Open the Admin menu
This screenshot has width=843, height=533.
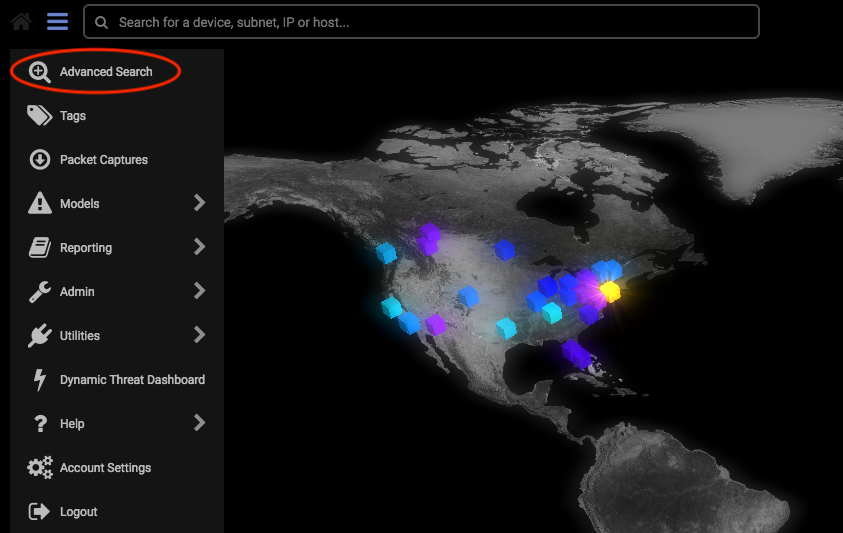click(x=77, y=292)
